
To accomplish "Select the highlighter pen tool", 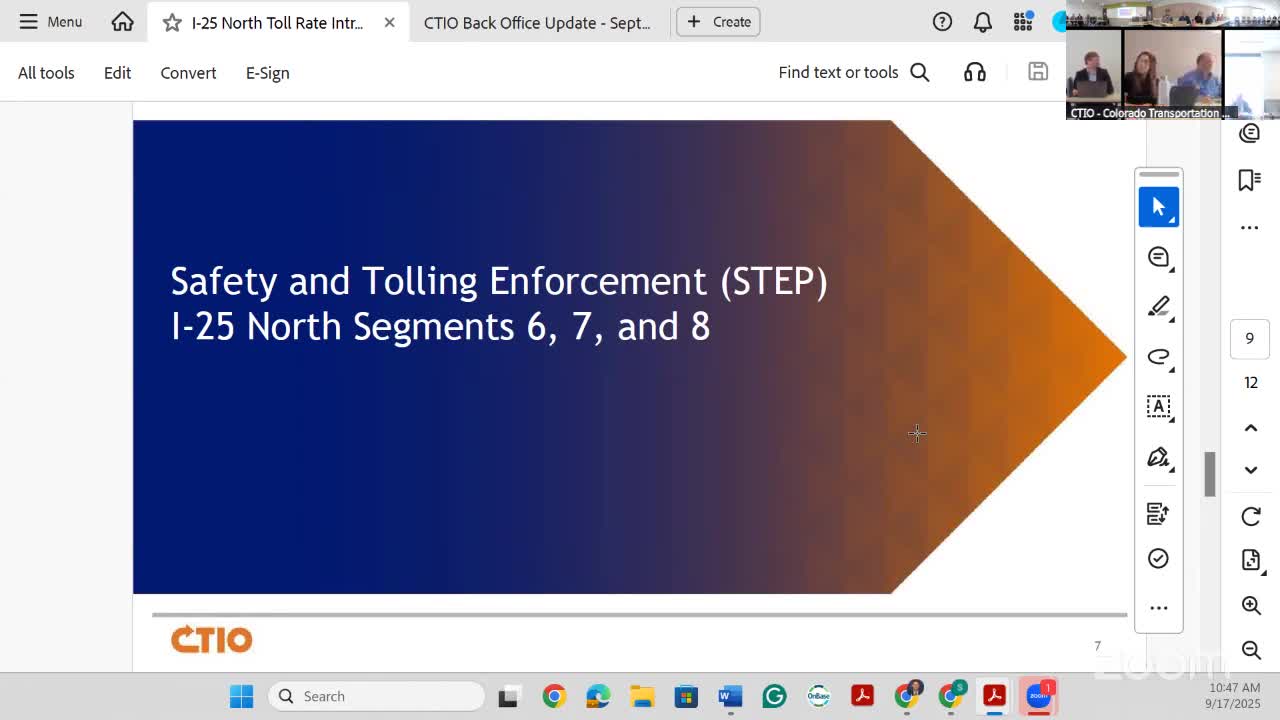I will pos(1158,307).
